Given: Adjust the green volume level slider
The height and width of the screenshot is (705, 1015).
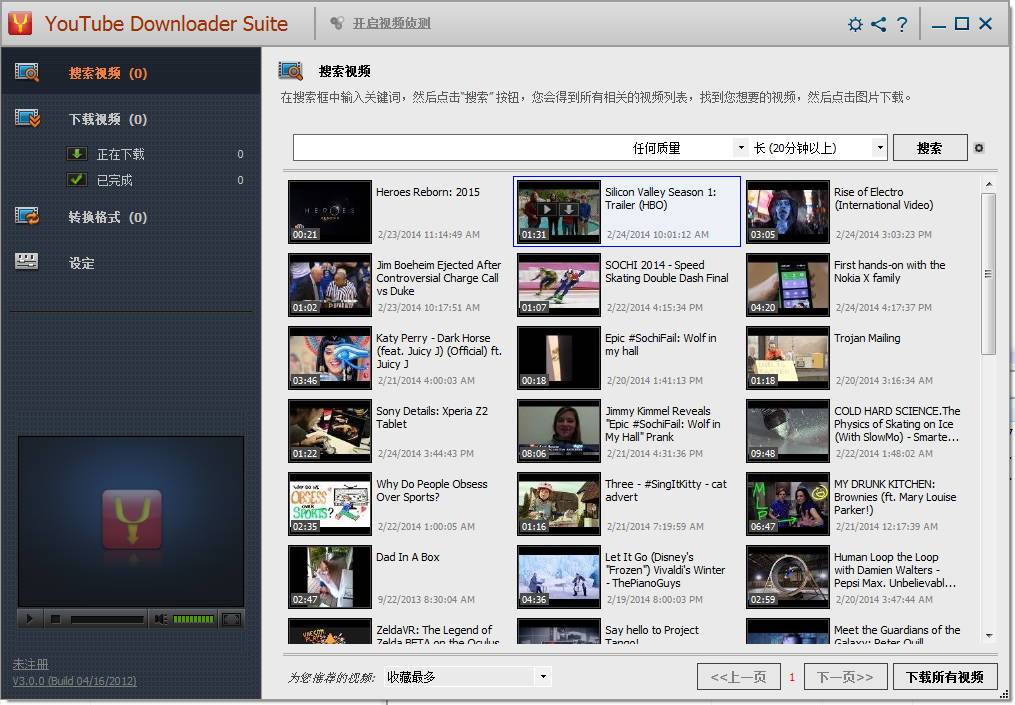Looking at the screenshot, I should [x=193, y=619].
